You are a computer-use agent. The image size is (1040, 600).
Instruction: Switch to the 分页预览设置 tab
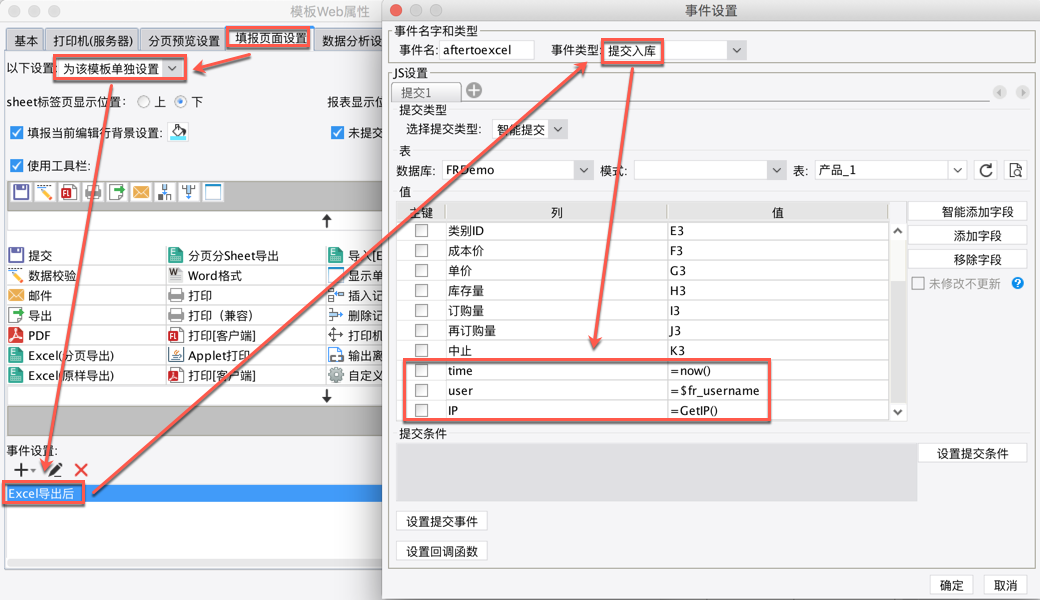pyautogui.click(x=184, y=40)
